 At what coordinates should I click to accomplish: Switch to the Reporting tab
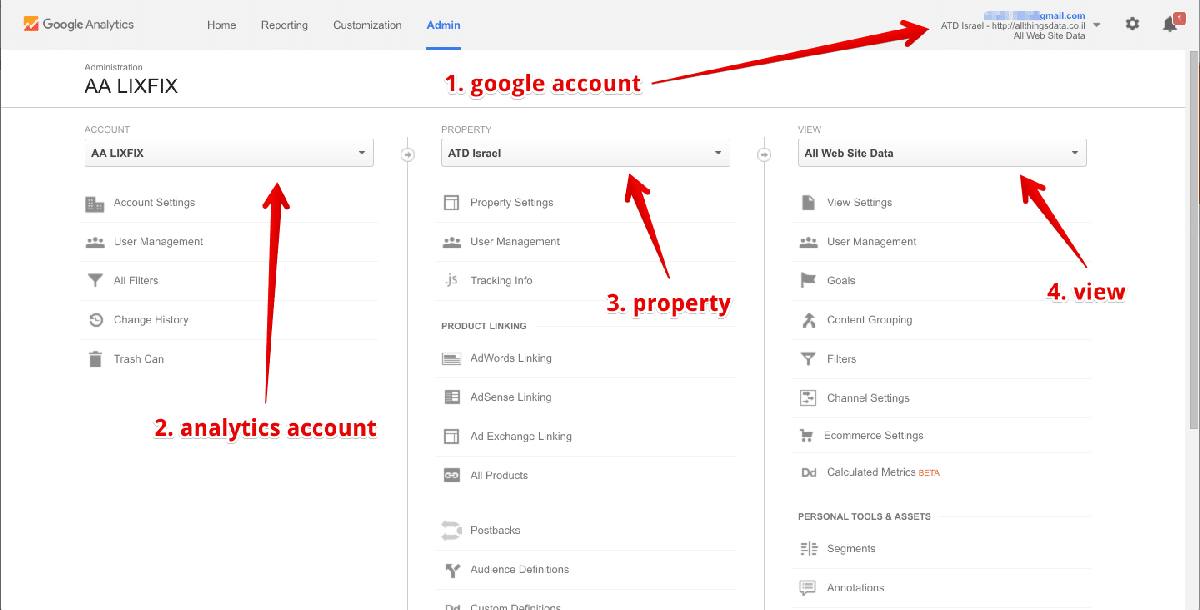coord(284,25)
